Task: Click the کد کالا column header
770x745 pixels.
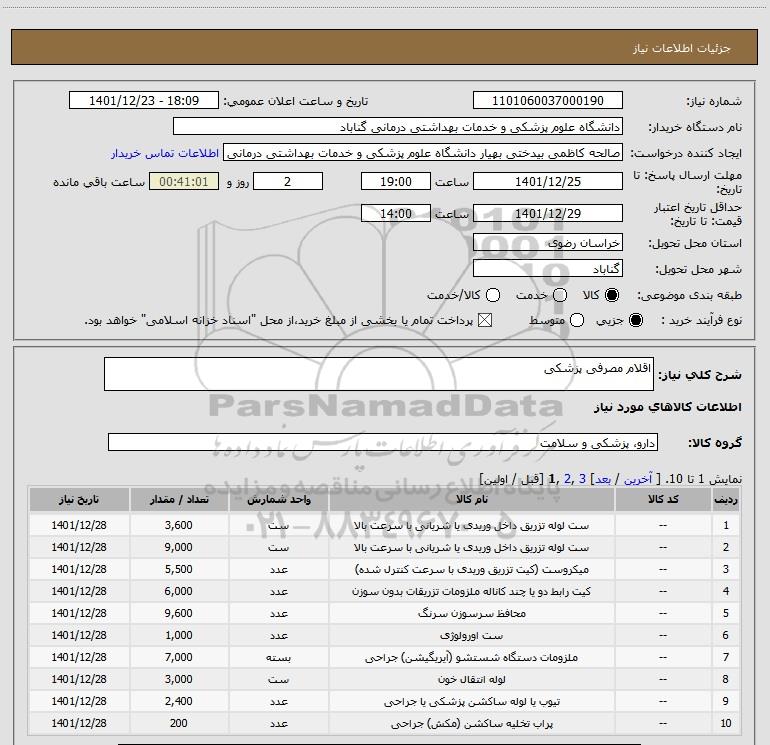Action: (663, 499)
